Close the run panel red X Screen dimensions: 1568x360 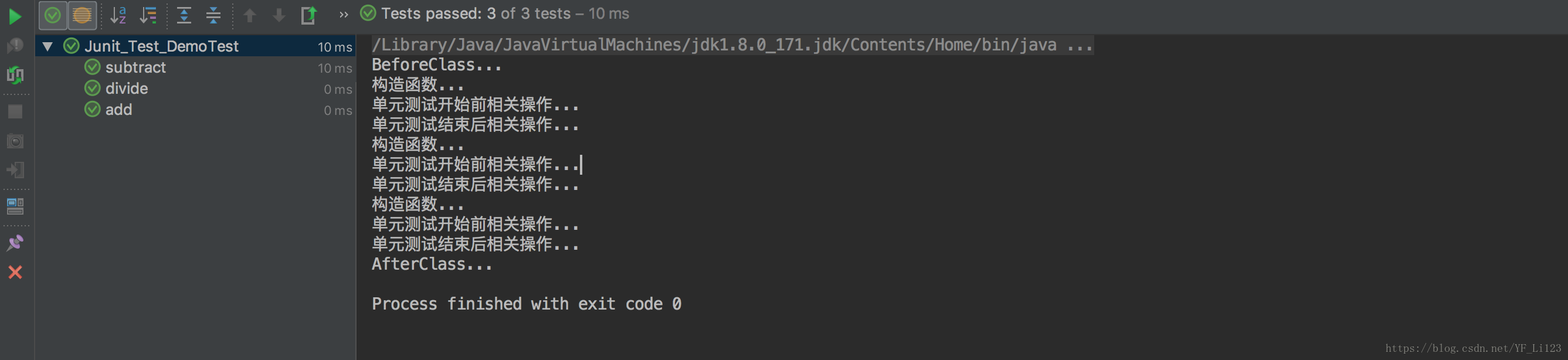click(15, 272)
